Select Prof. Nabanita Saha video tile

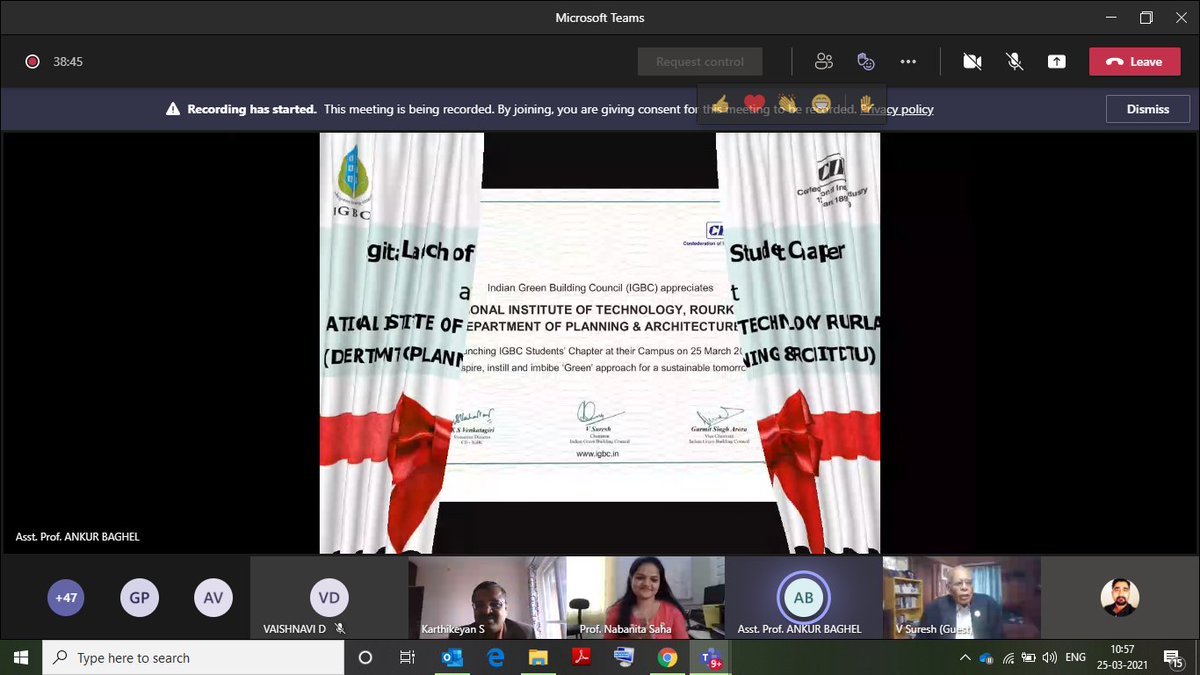pos(645,598)
